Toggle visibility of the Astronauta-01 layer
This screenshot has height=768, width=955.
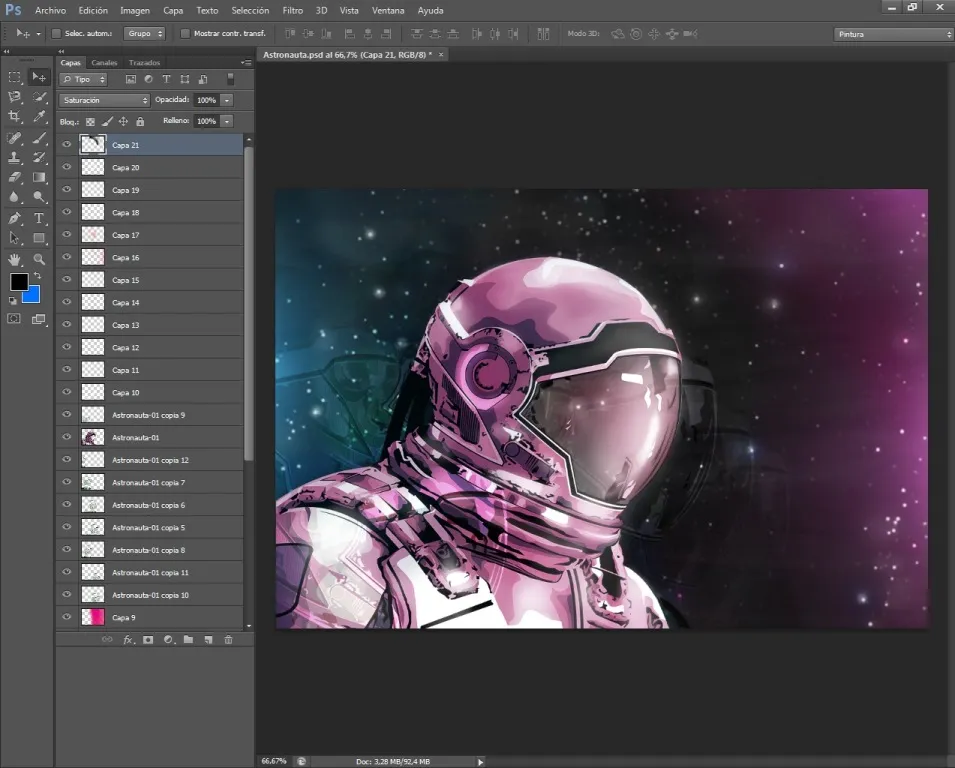[x=67, y=437]
